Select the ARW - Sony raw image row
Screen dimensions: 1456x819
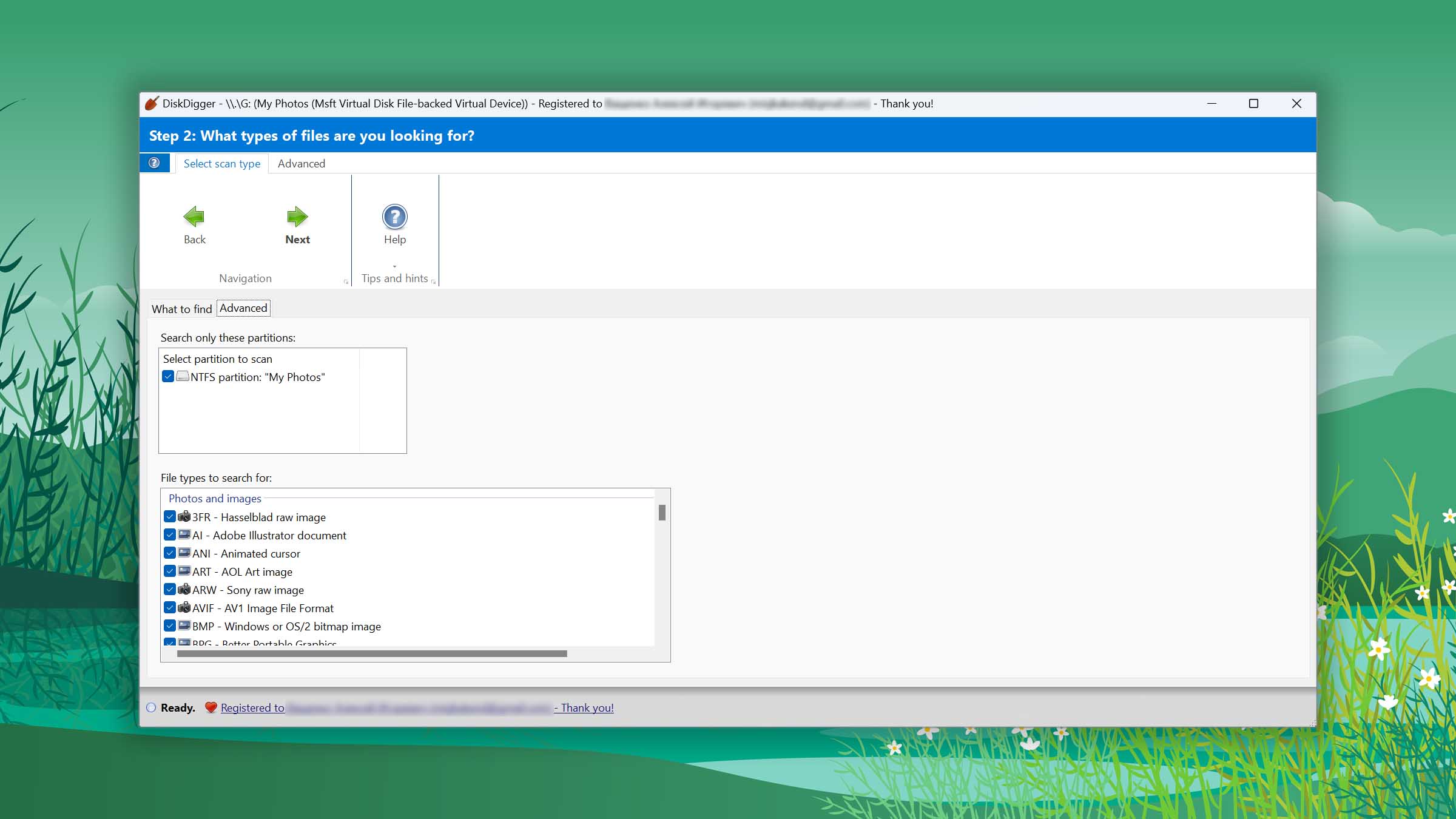(248, 590)
